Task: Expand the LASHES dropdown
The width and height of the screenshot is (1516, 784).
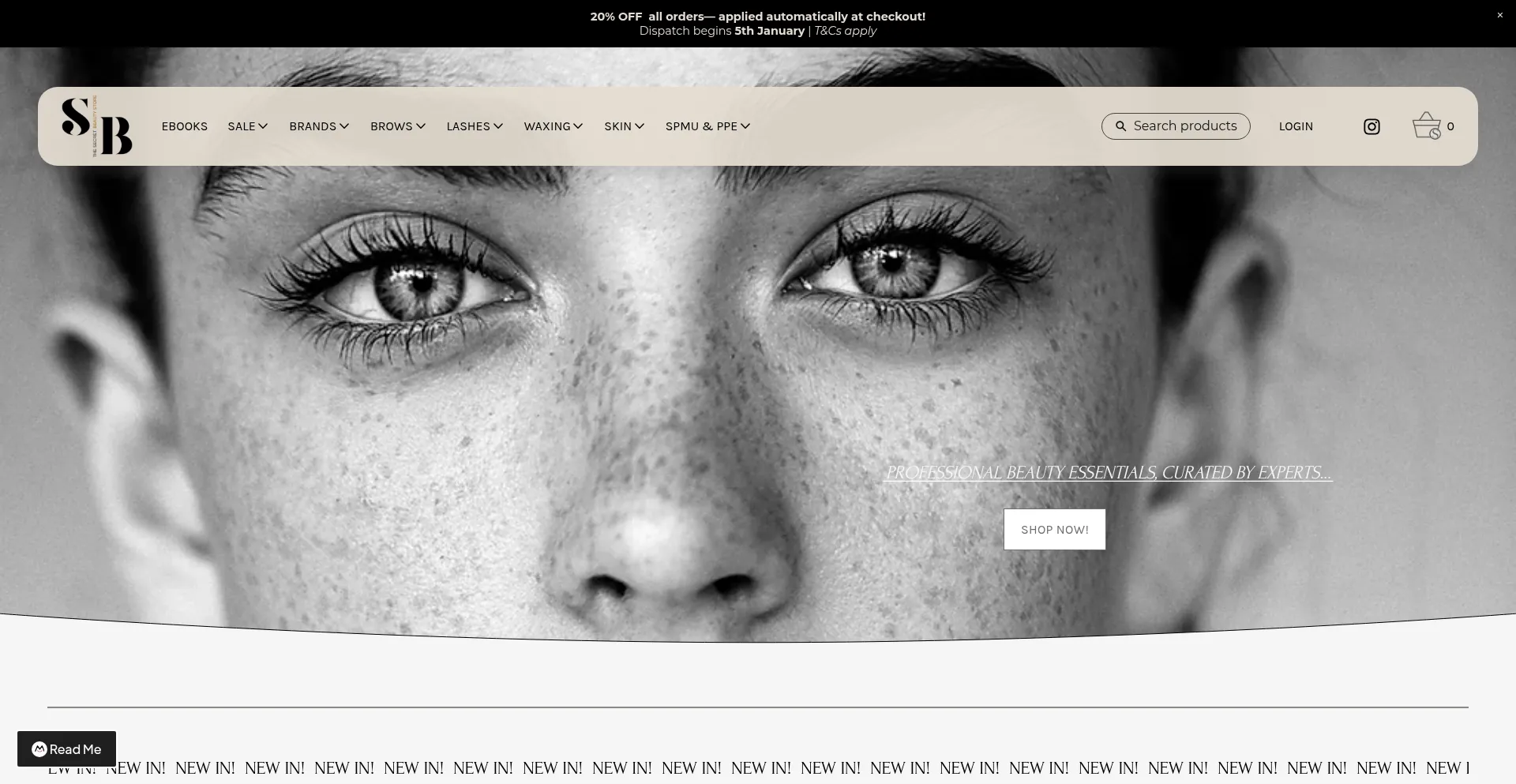Action: (x=474, y=126)
